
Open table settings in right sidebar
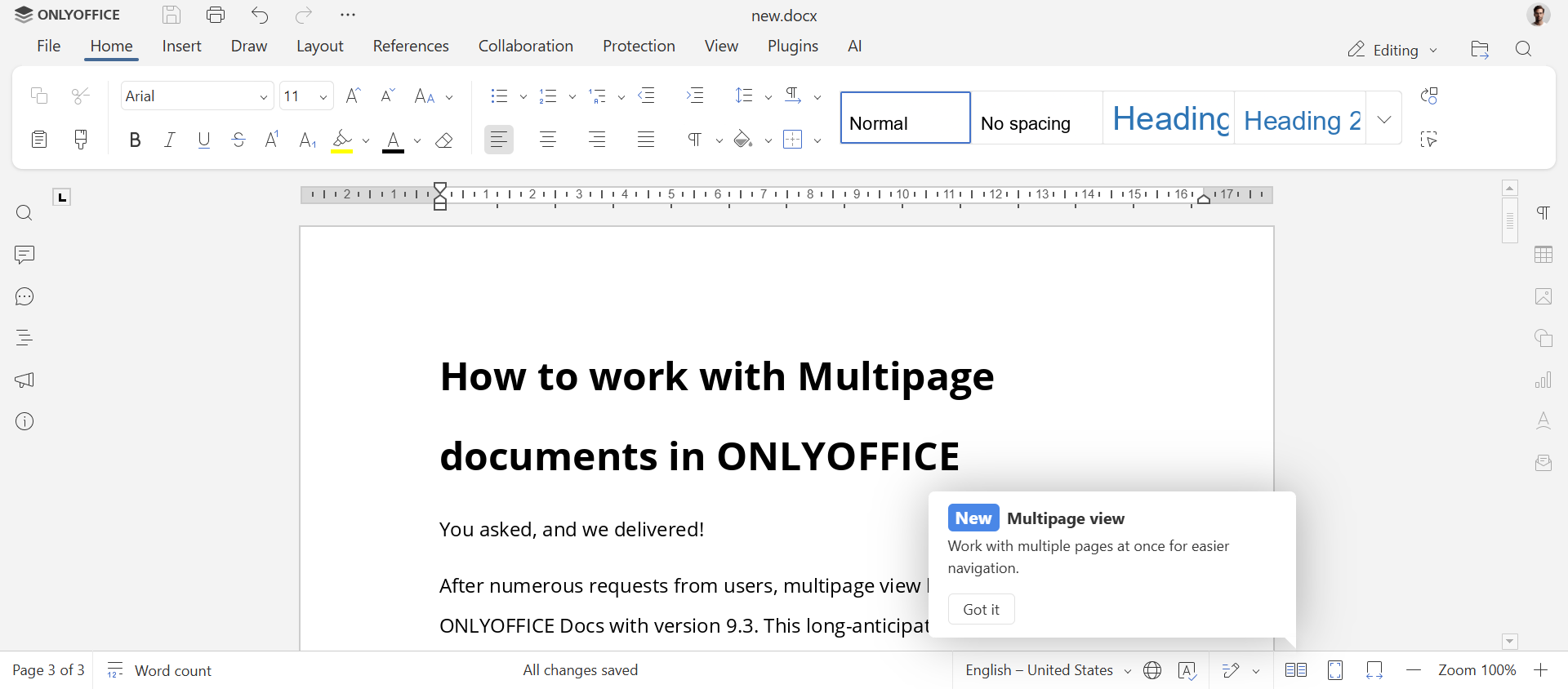1543,255
